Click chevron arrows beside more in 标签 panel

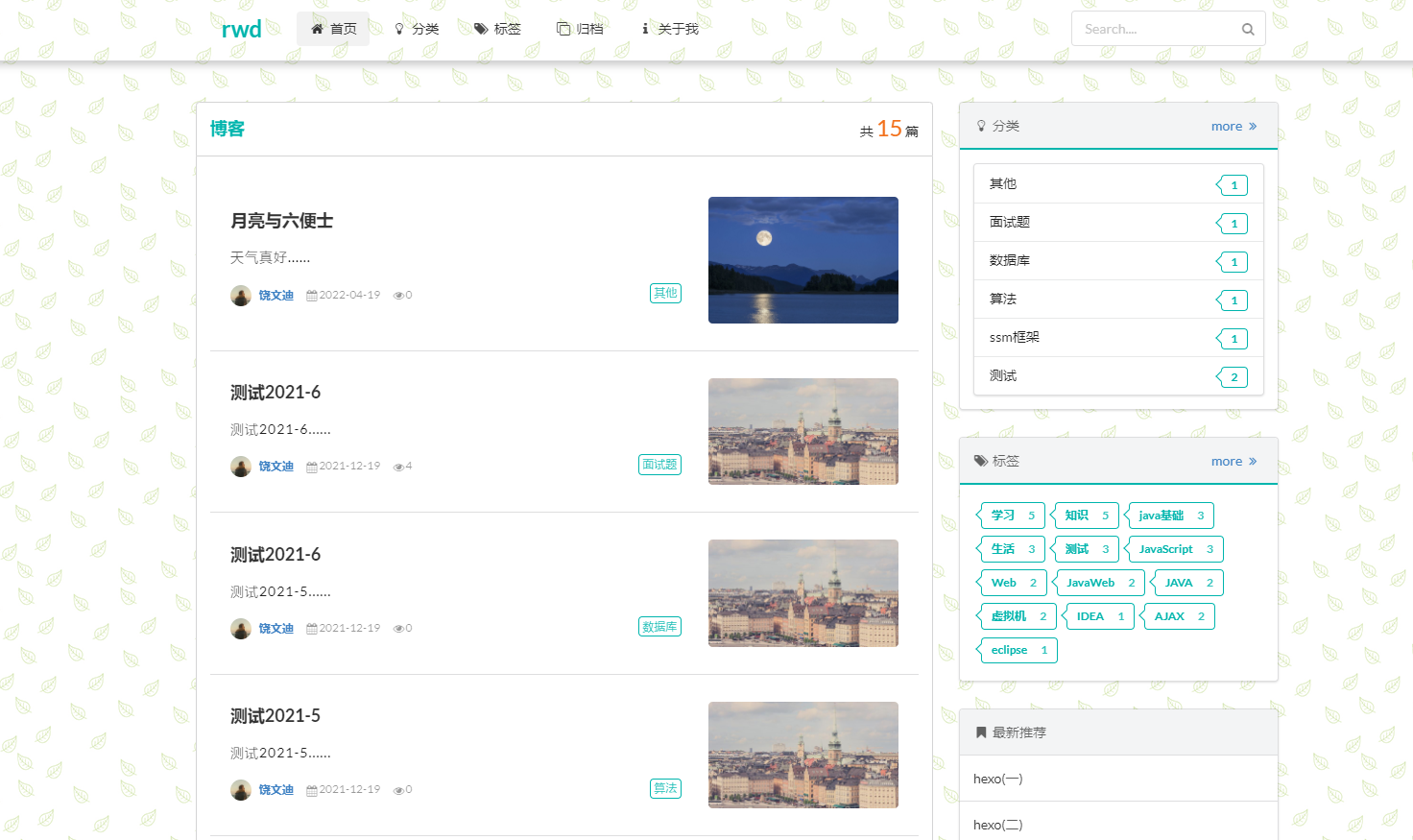coord(1253,461)
